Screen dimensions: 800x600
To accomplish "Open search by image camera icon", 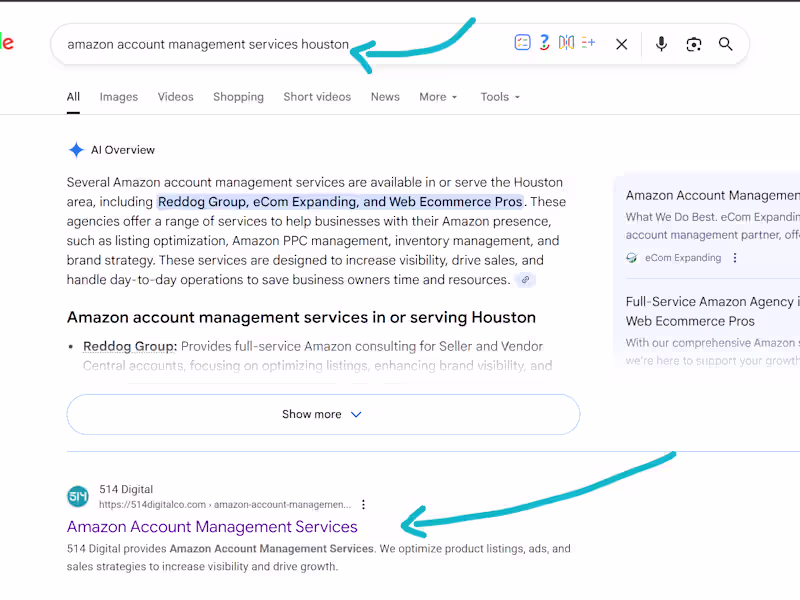I will click(x=693, y=44).
